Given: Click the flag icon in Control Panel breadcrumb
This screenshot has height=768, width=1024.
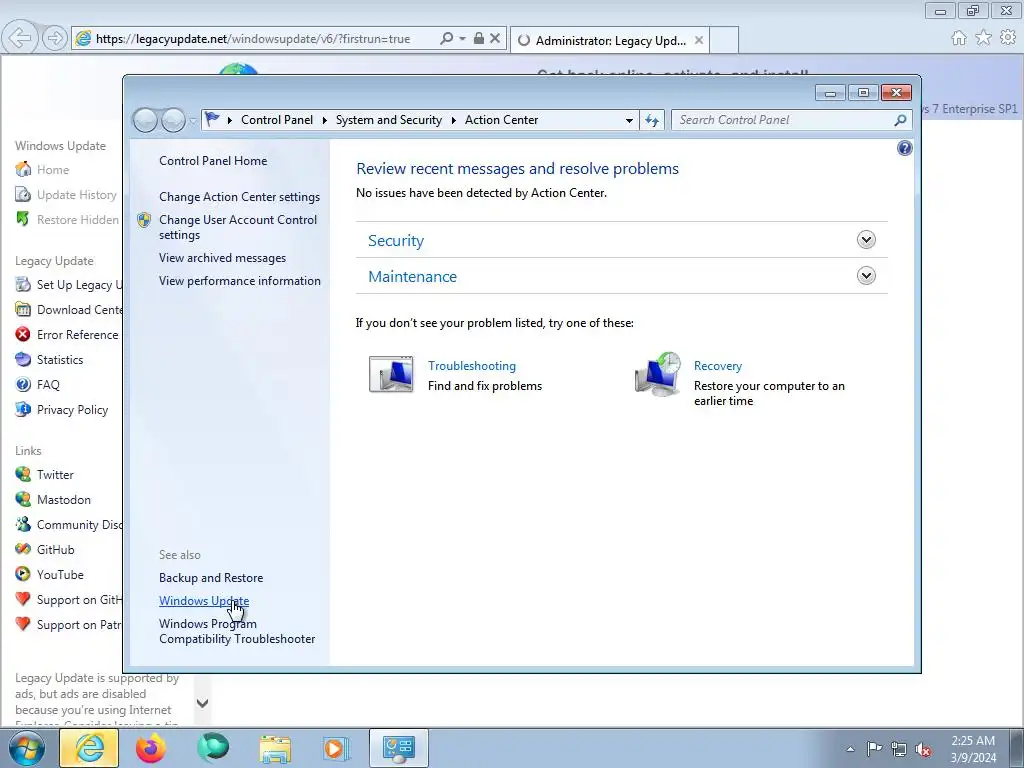Looking at the screenshot, I should pyautogui.click(x=212, y=120).
